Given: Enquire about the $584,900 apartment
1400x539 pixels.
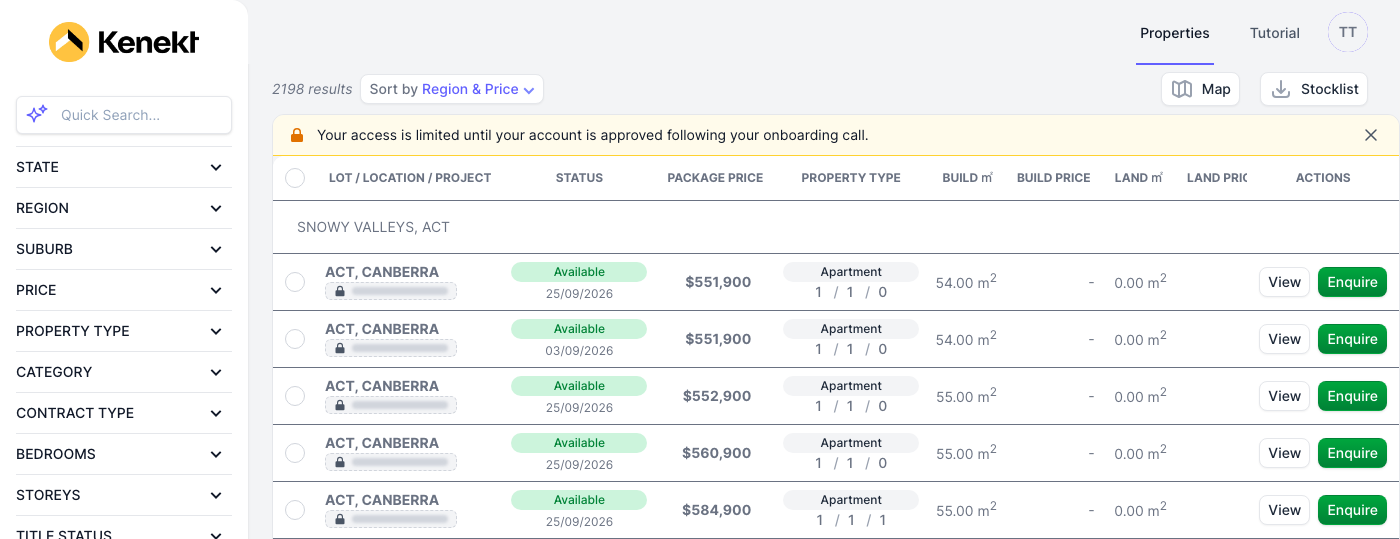Looking at the screenshot, I should click(x=1352, y=510).
